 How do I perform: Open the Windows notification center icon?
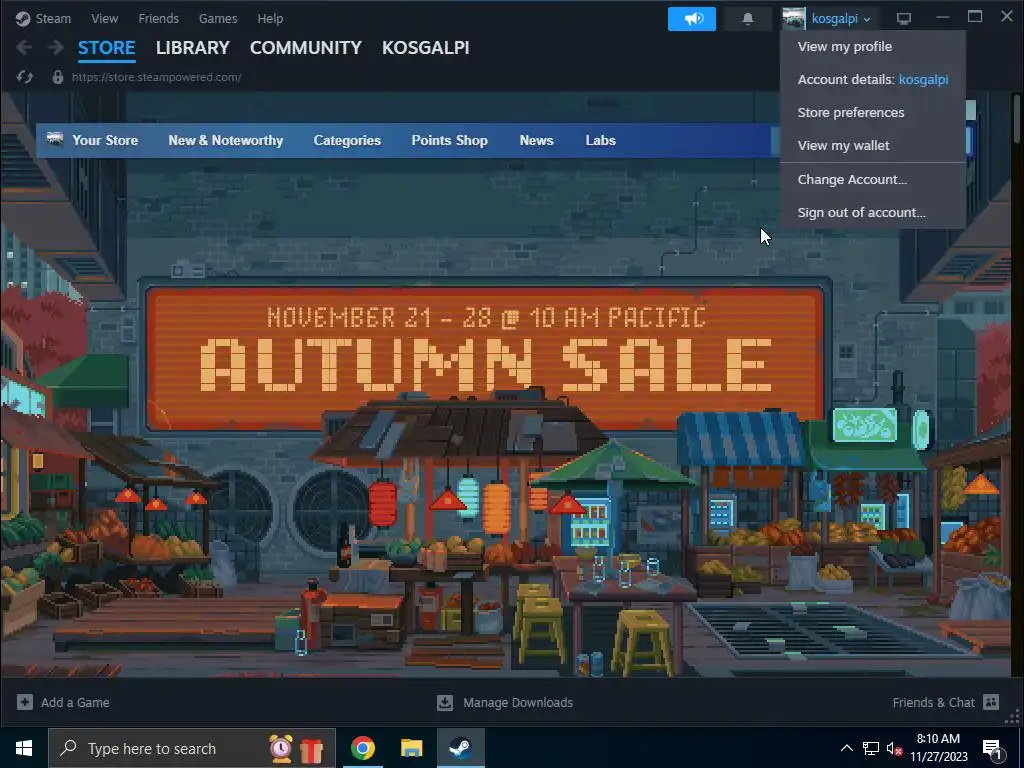point(993,749)
